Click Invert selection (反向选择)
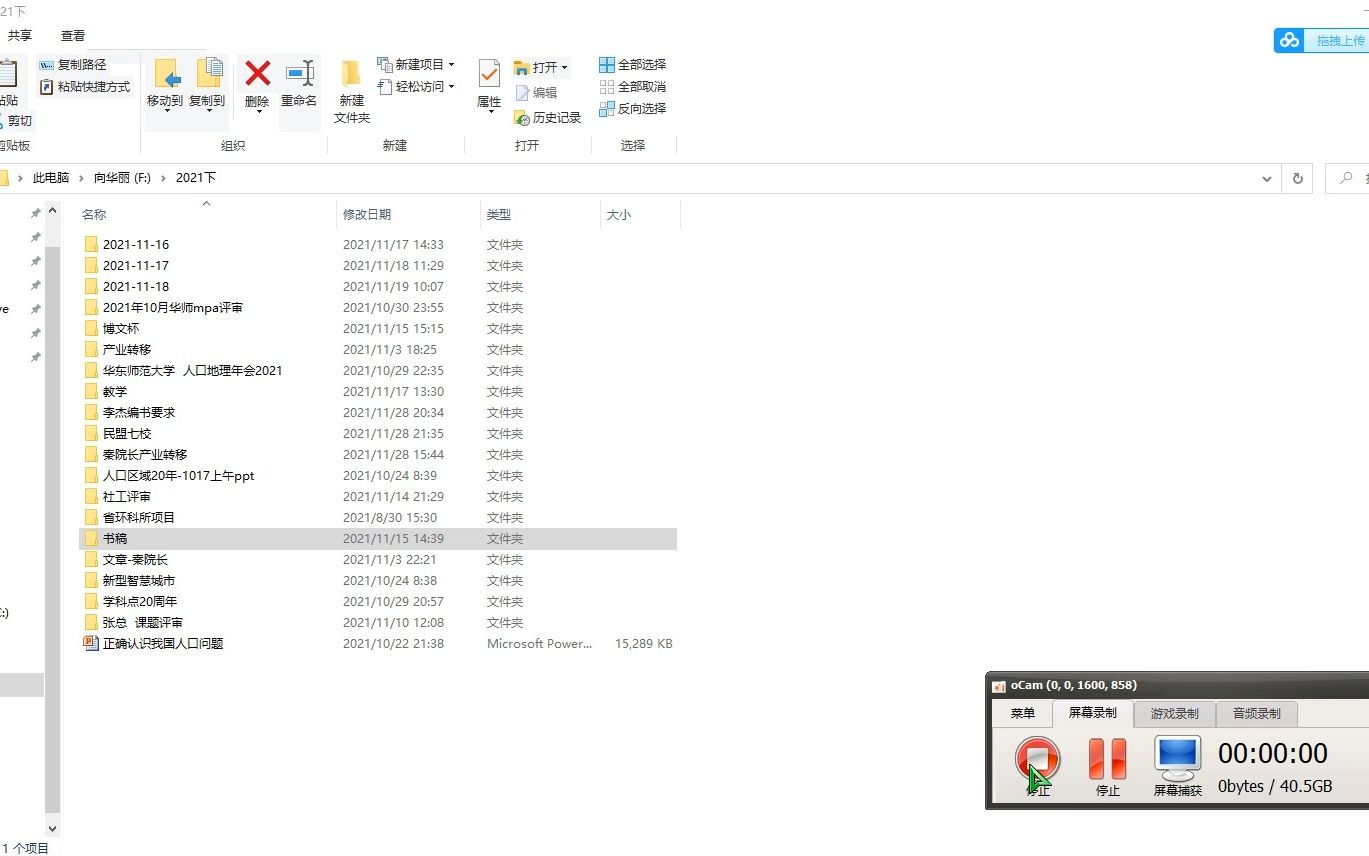Screen dimensions: 1369x856 tap(632, 109)
